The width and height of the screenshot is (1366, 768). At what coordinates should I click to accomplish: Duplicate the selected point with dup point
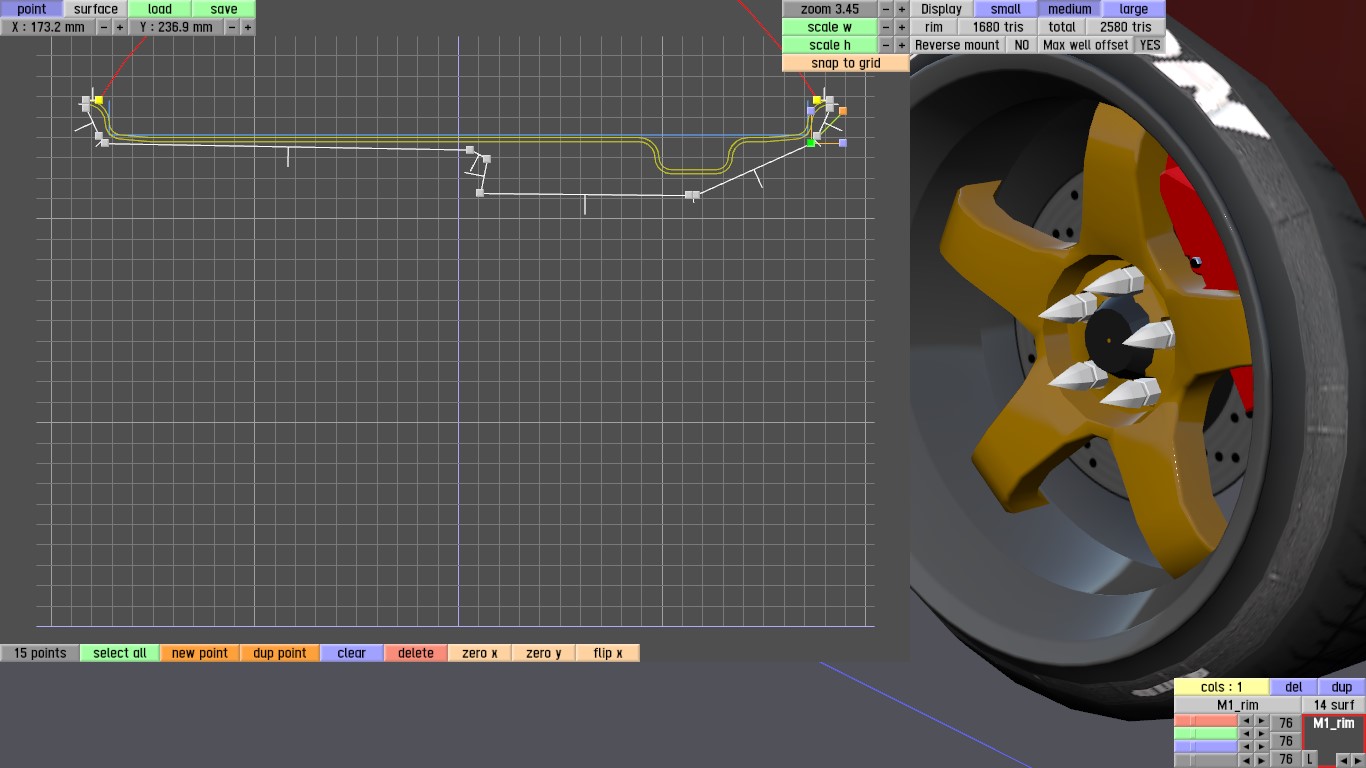(280, 653)
